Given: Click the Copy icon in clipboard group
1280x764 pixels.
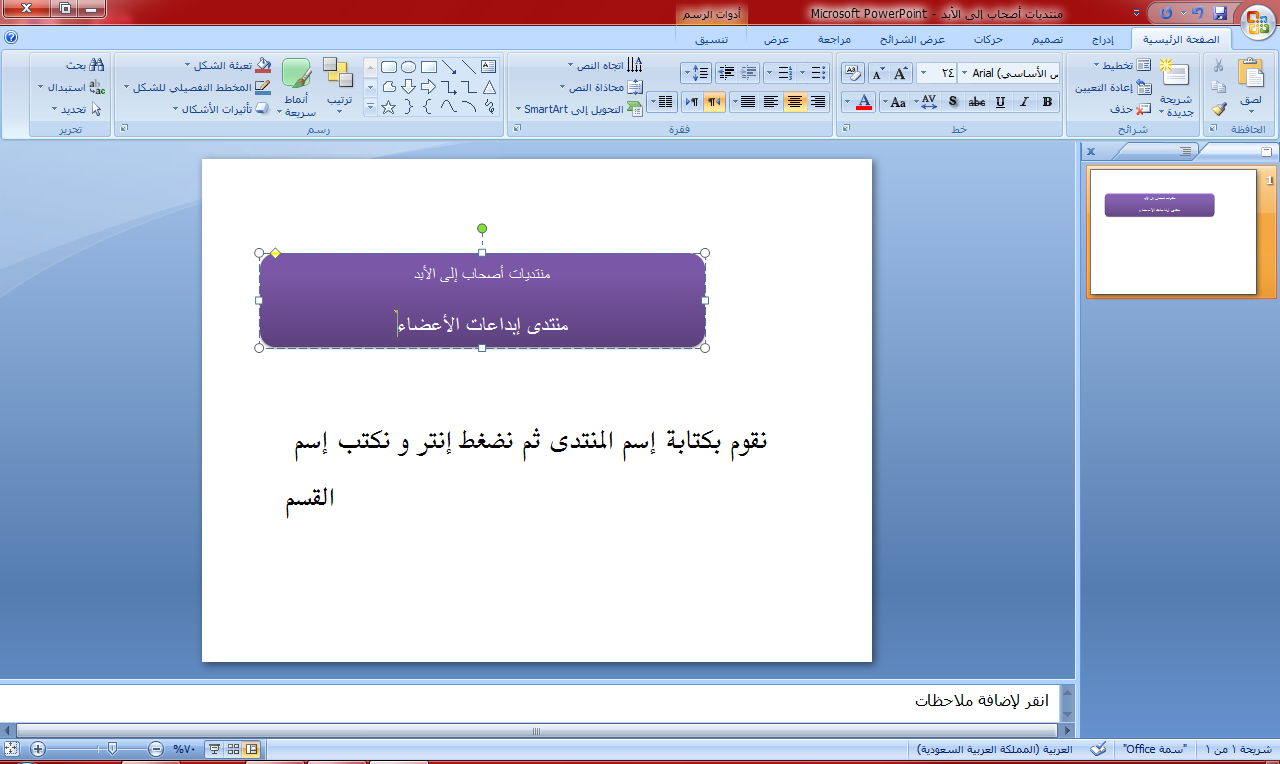Looking at the screenshot, I should [x=1218, y=87].
